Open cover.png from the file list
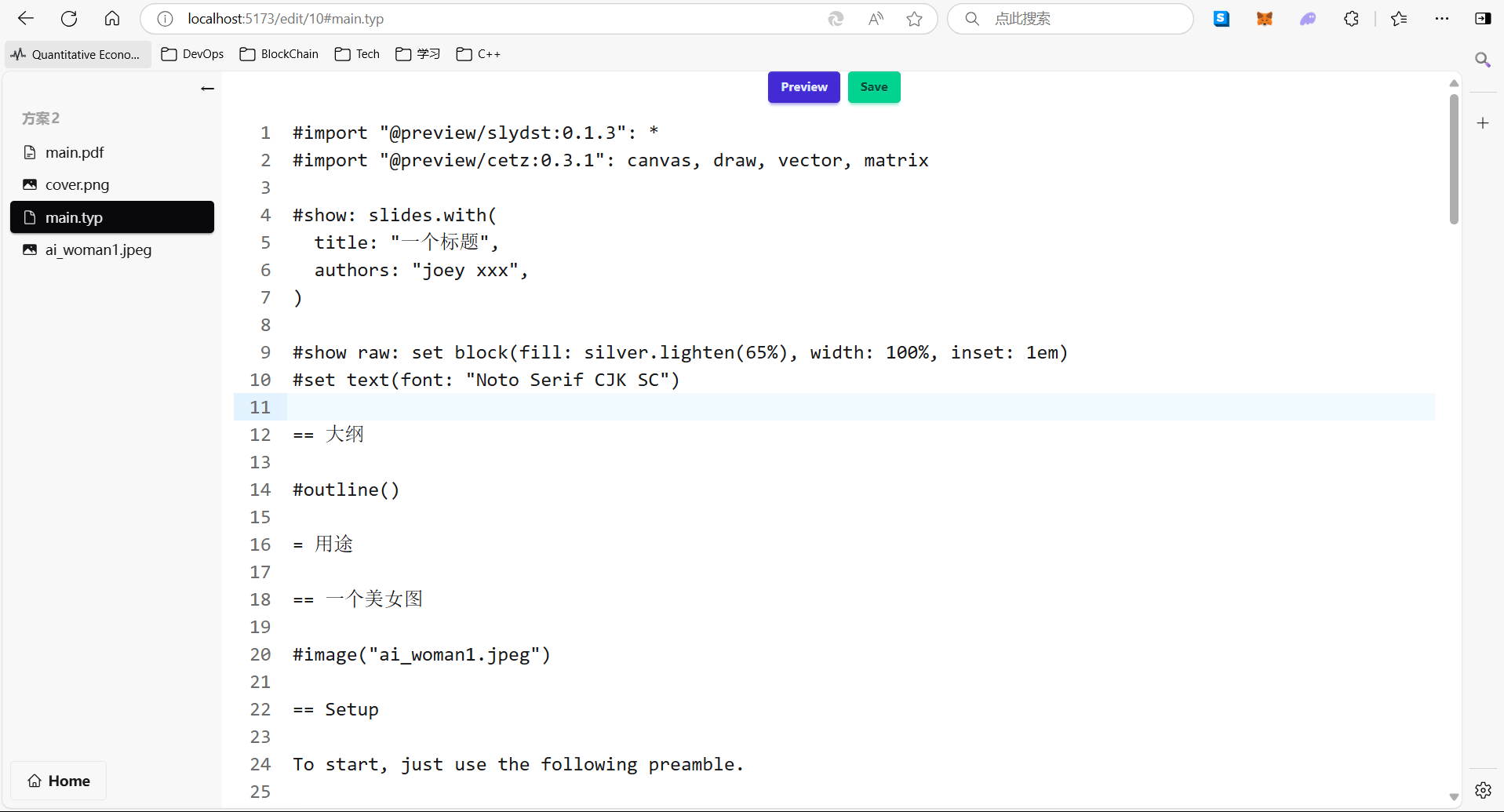 [x=77, y=184]
